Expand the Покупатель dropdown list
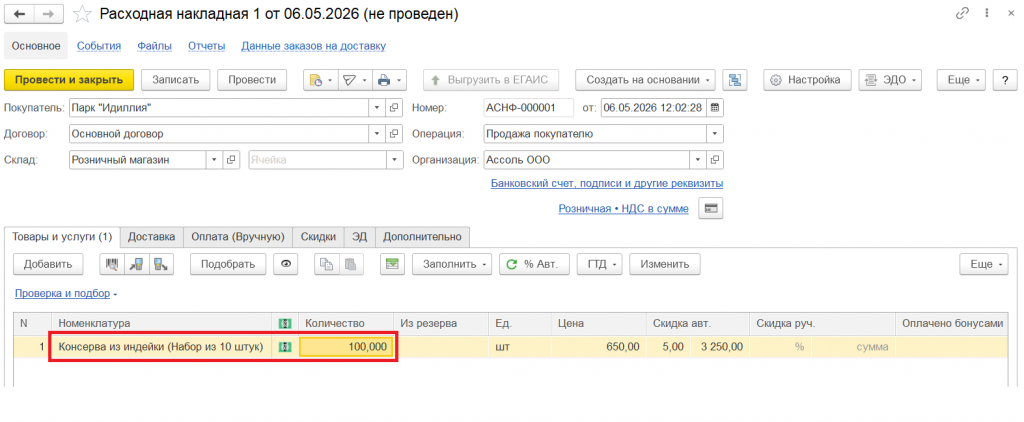This screenshot has height=422, width=1024. (x=377, y=108)
